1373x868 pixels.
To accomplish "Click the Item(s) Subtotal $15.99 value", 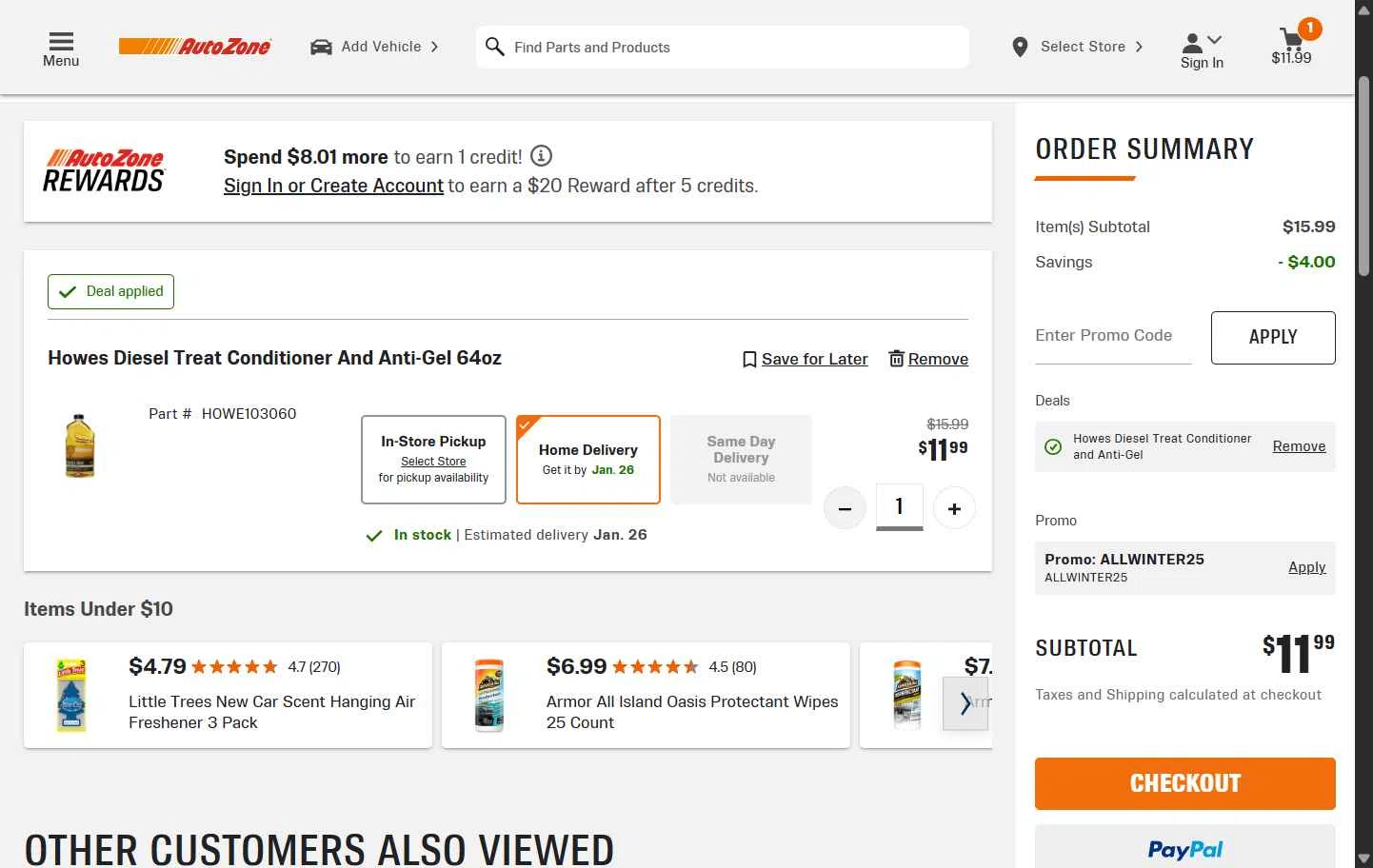I will tap(1308, 227).
